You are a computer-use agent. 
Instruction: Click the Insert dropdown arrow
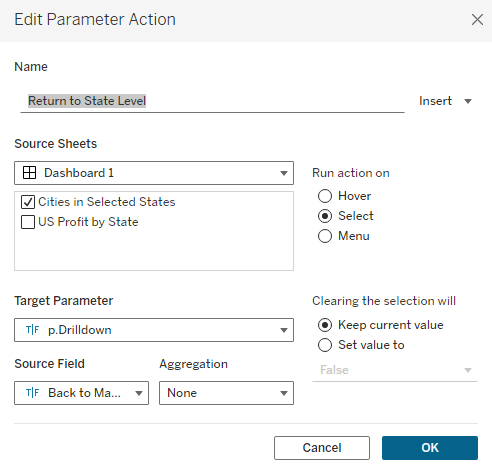[x=468, y=101]
